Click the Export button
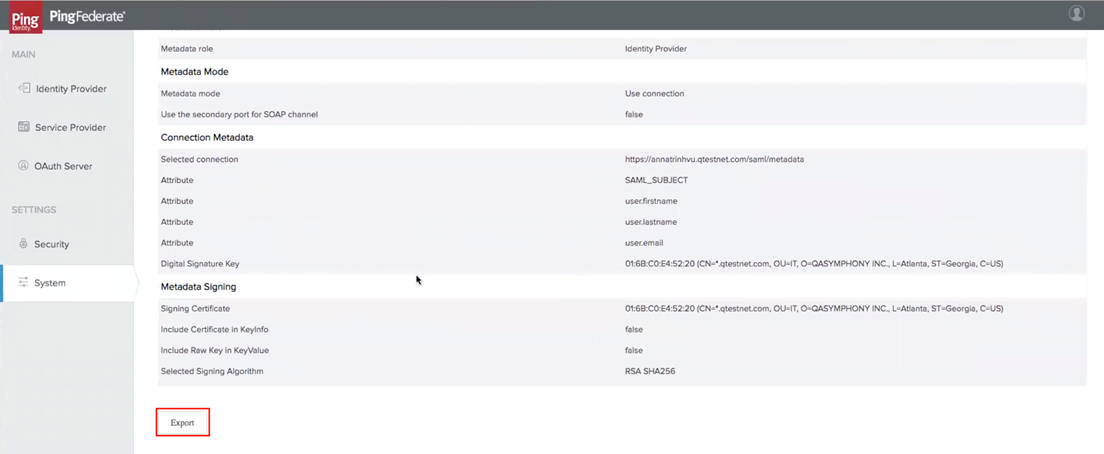1104x454 pixels. tap(182, 422)
